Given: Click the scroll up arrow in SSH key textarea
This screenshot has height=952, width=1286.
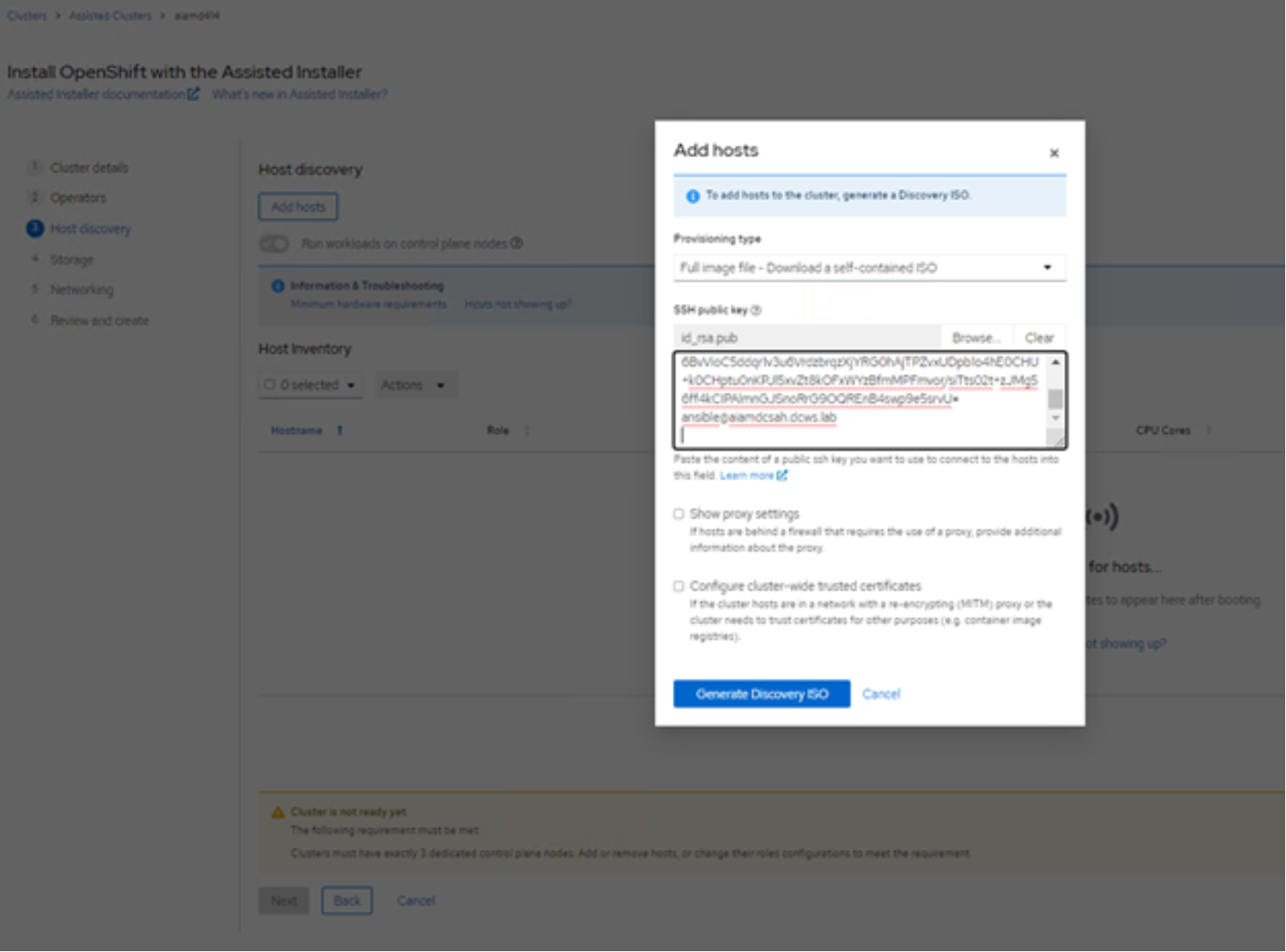Looking at the screenshot, I should pyautogui.click(x=1055, y=363).
